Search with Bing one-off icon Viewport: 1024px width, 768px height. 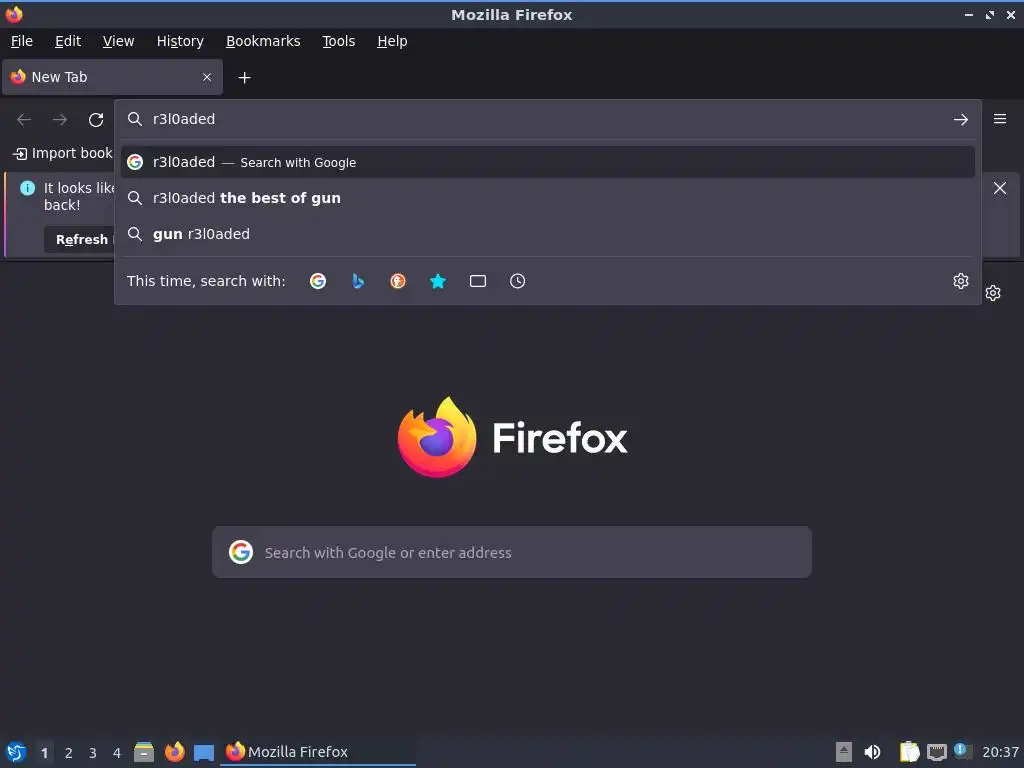pos(358,281)
